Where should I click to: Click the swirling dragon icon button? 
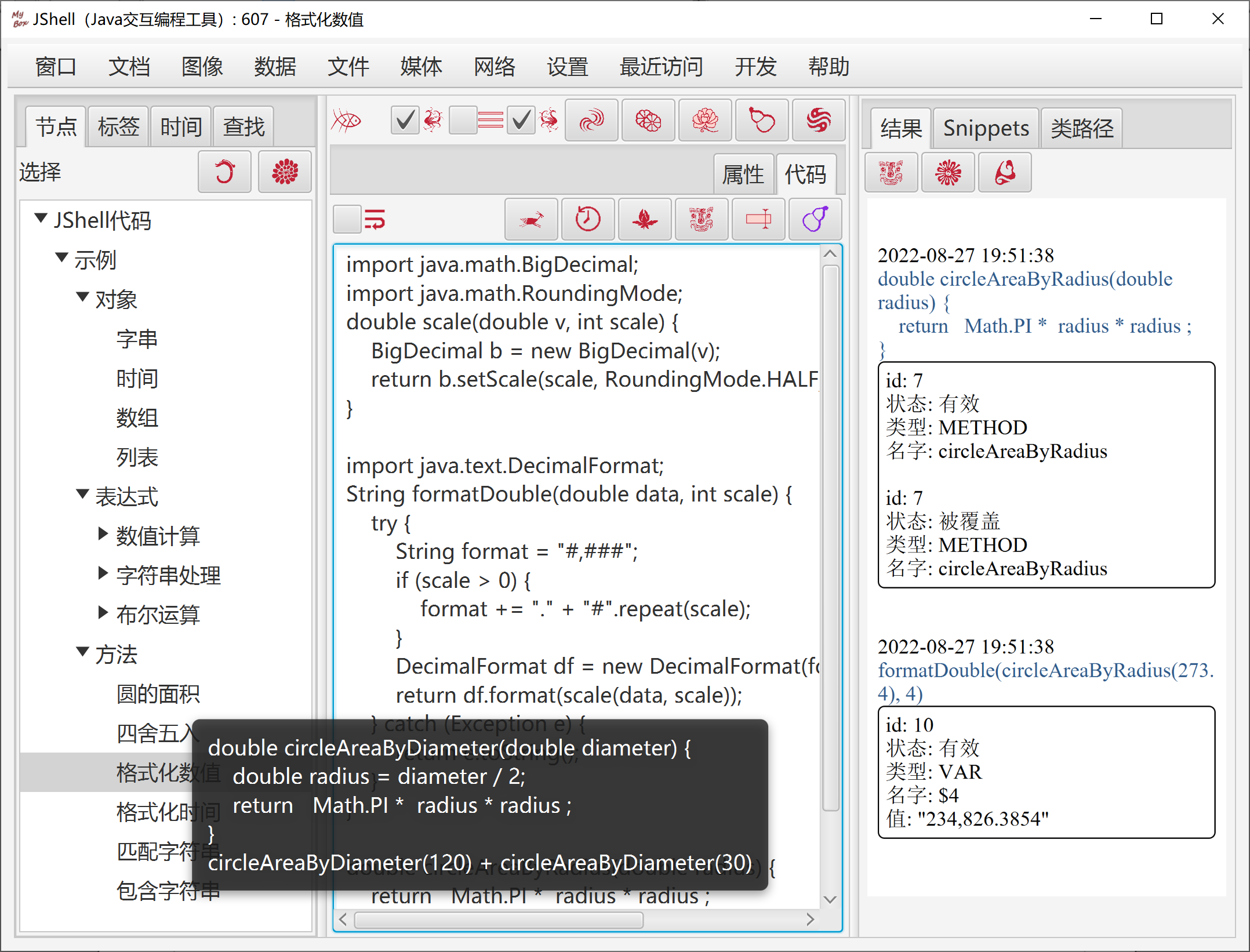tap(819, 121)
